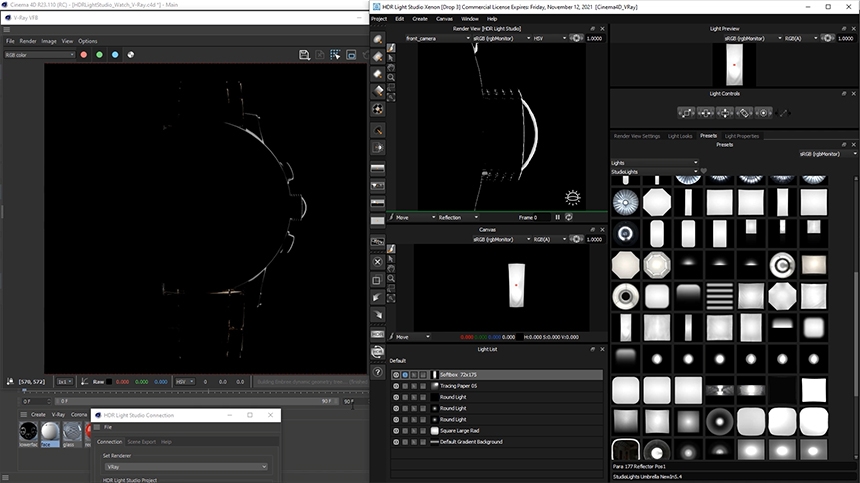The height and width of the screenshot is (483, 860).
Task: Toggle solo box on Tracing Paper 05 row
Action: pyautogui.click(x=405, y=386)
